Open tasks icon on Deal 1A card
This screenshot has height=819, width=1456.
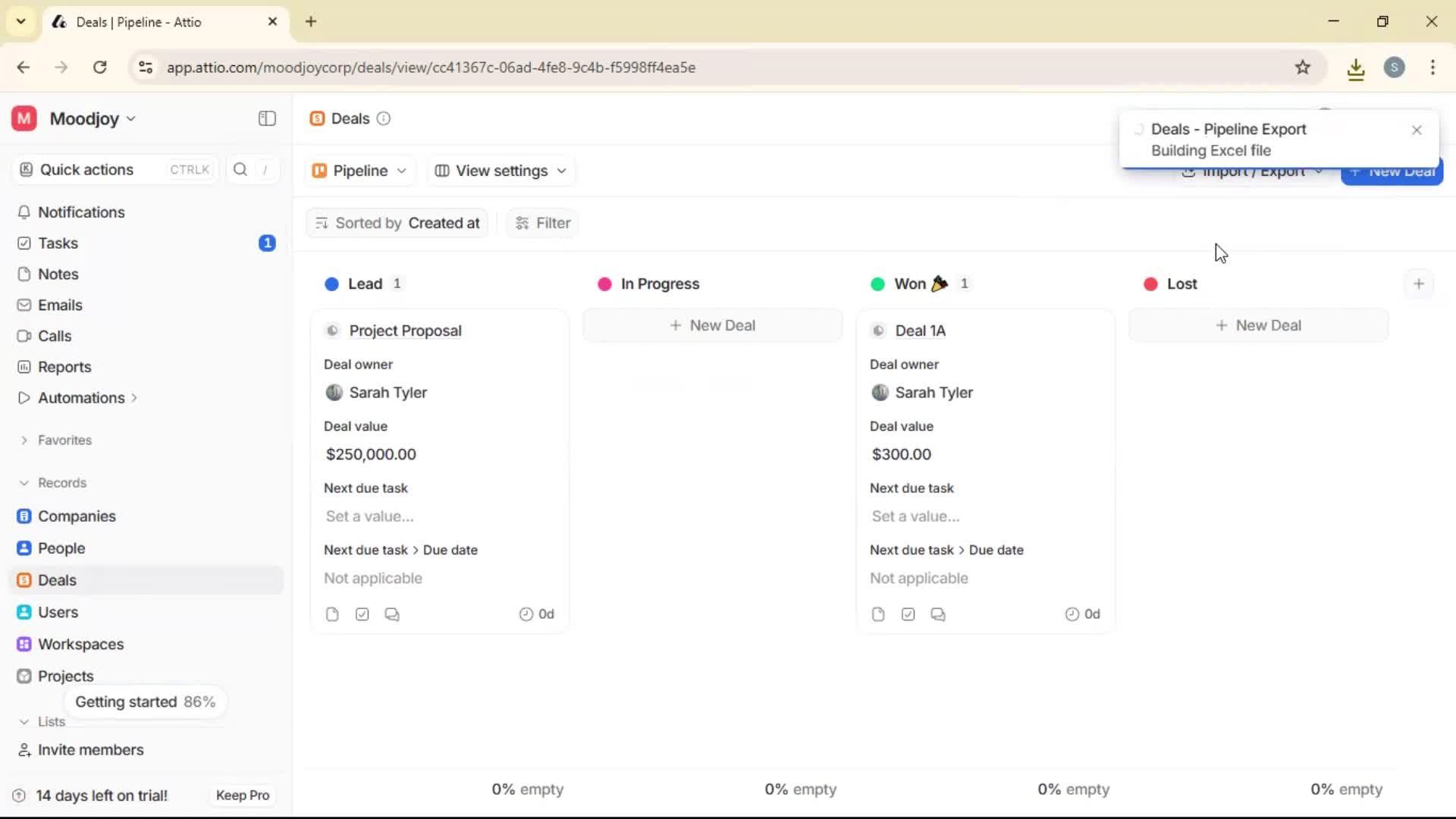(x=908, y=613)
